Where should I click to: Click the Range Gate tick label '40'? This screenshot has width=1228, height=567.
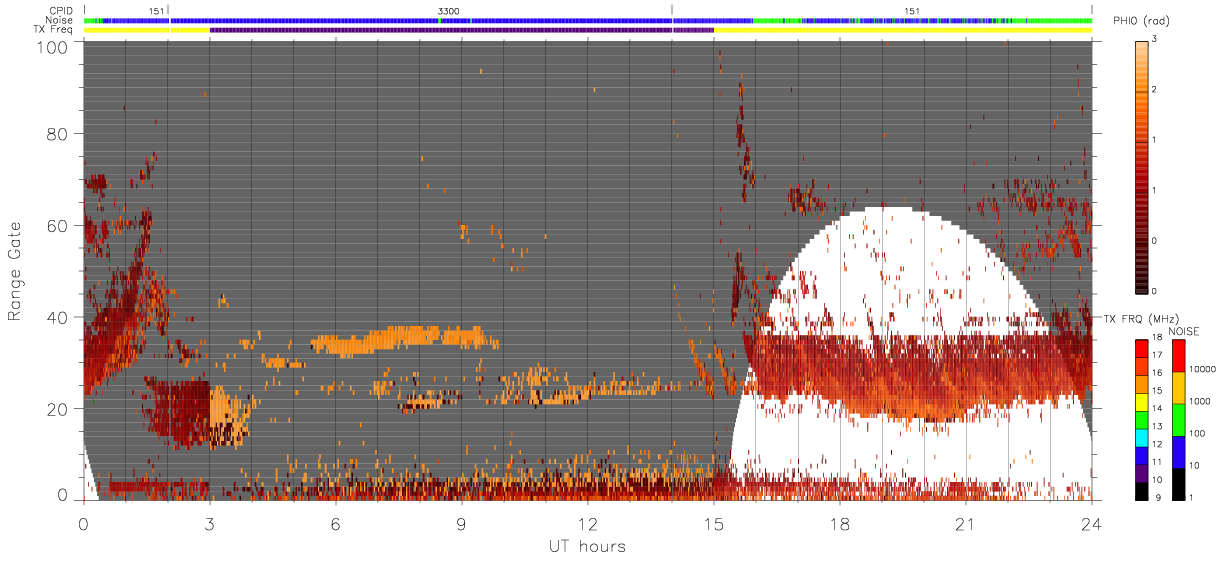pos(57,317)
